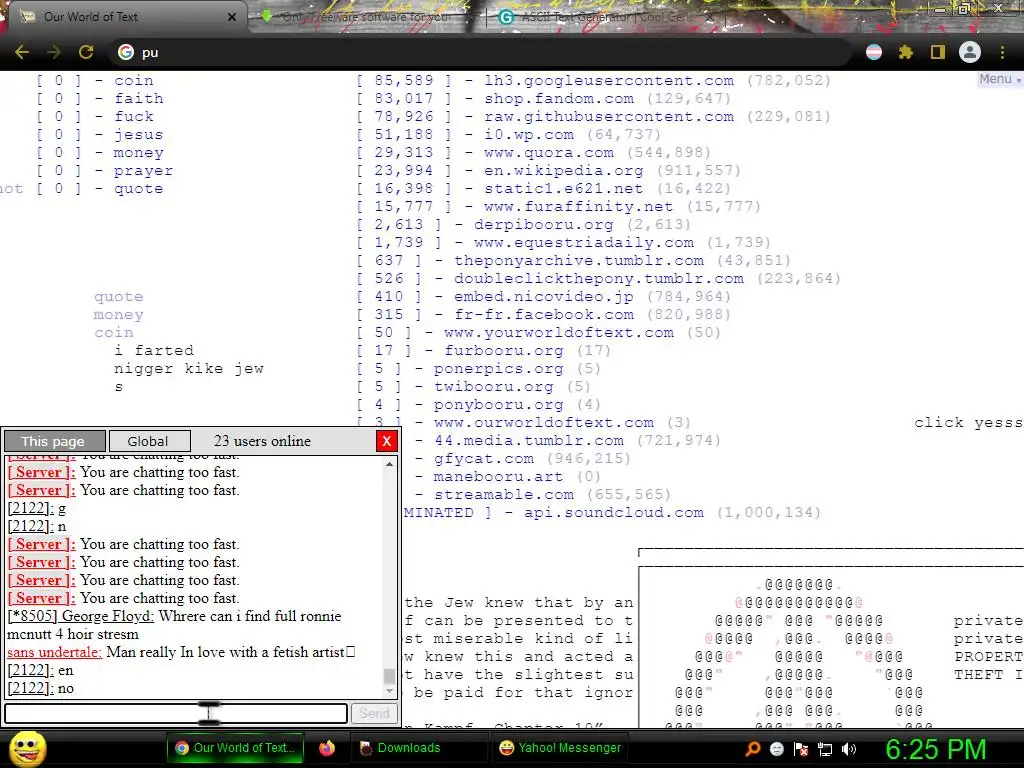Viewport: 1024px width, 768px height.
Task: Click the gray smiley tray icon
Action: [x=776, y=749]
